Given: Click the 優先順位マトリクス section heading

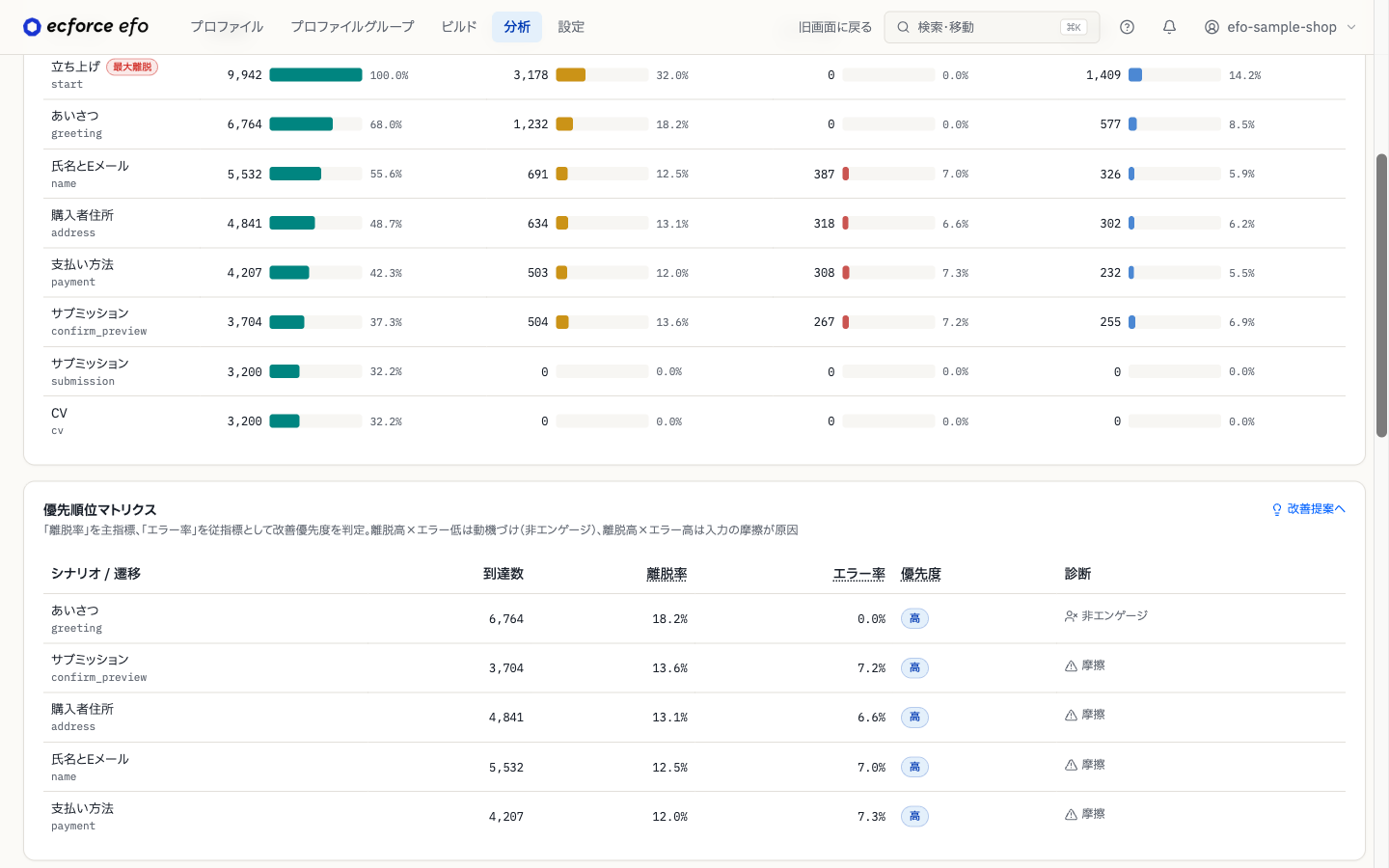Looking at the screenshot, I should (x=100, y=509).
